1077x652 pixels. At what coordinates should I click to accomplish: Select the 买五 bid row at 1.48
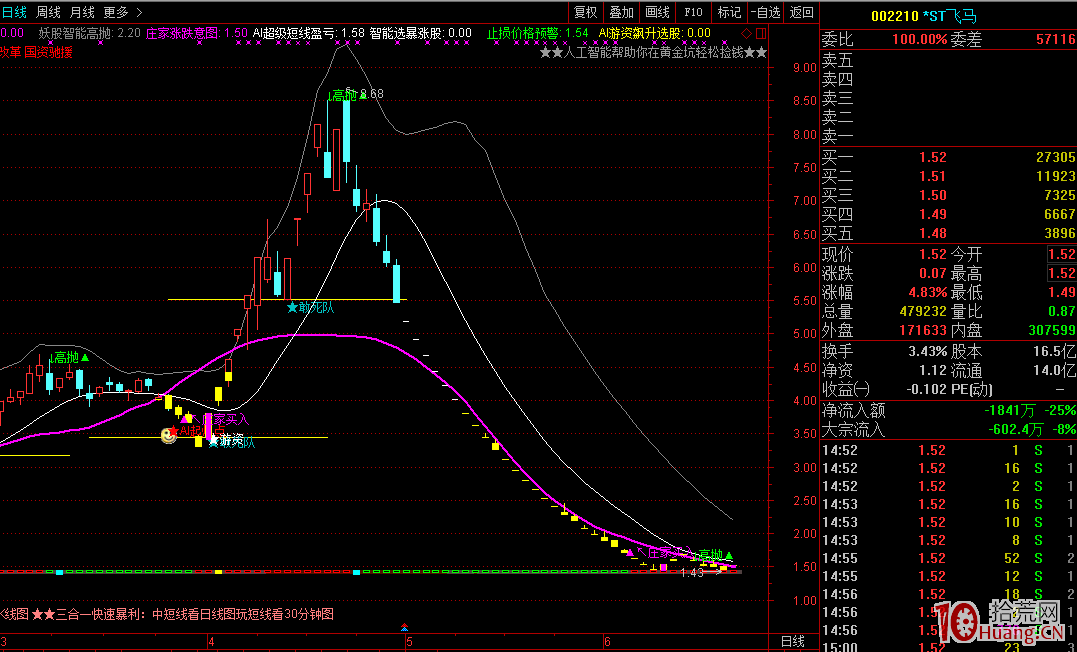pos(949,234)
